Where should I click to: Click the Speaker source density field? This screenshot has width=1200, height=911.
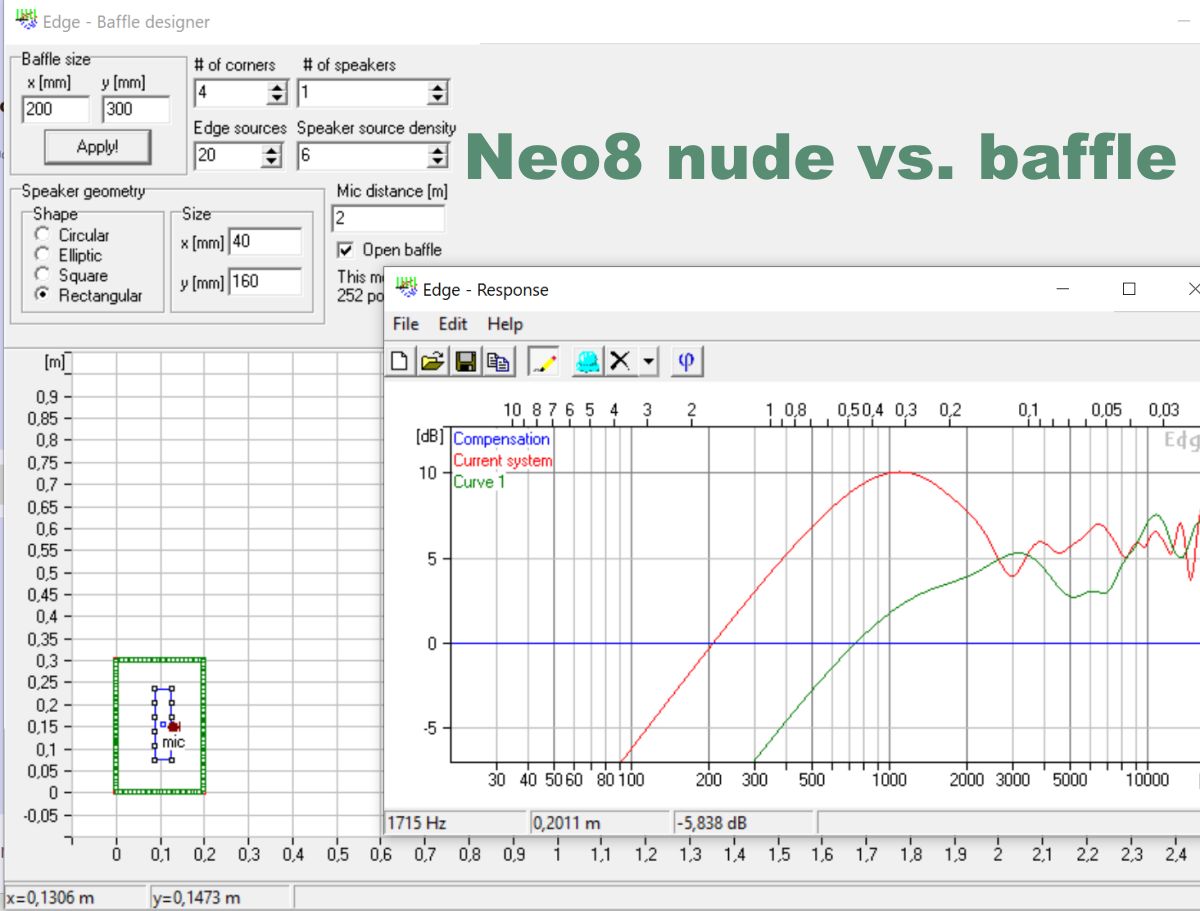pos(361,155)
